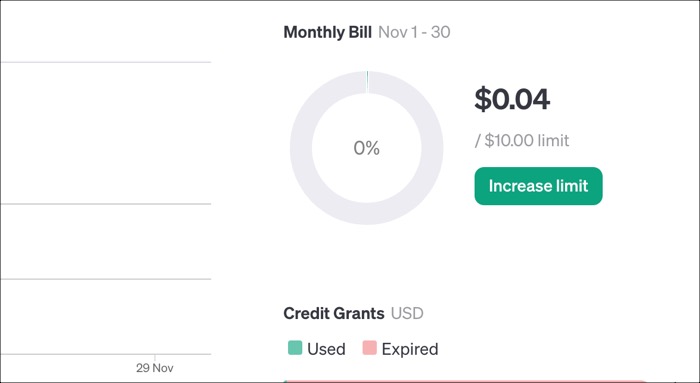
Task: Click the pink credit bar at the bottom
Action: tap(464, 381)
